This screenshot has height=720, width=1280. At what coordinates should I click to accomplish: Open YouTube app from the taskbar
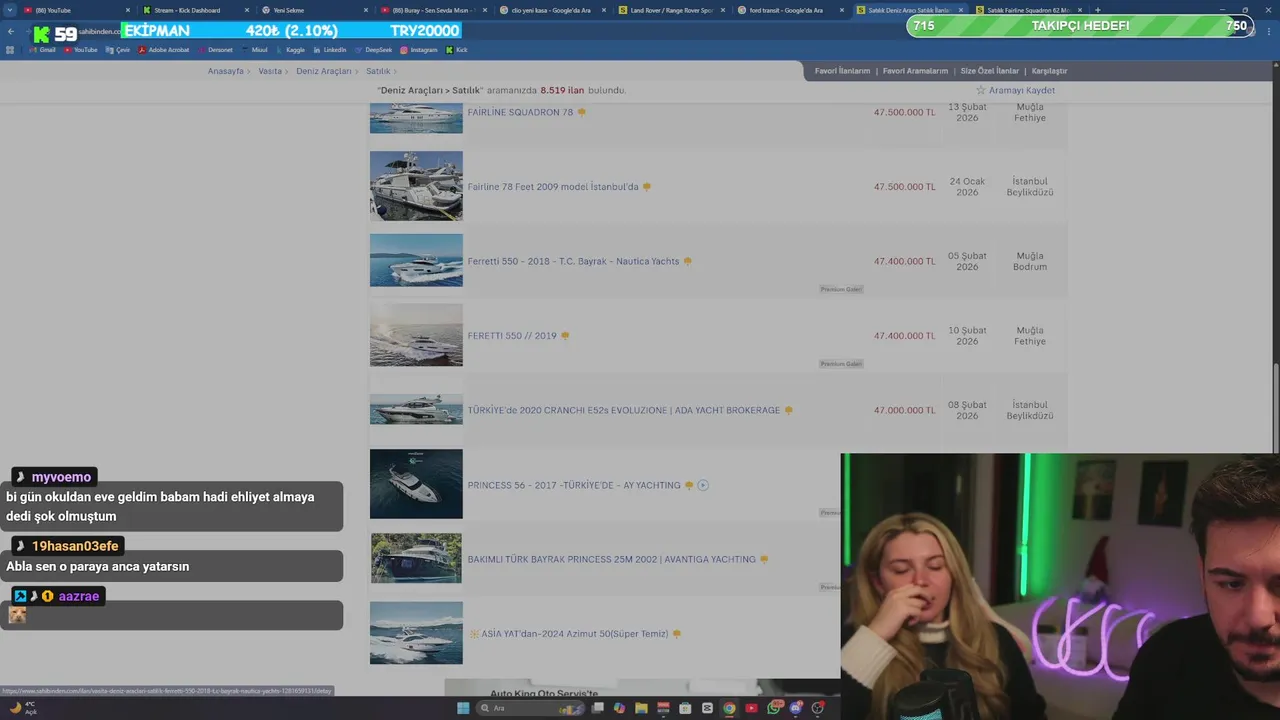click(x=751, y=708)
